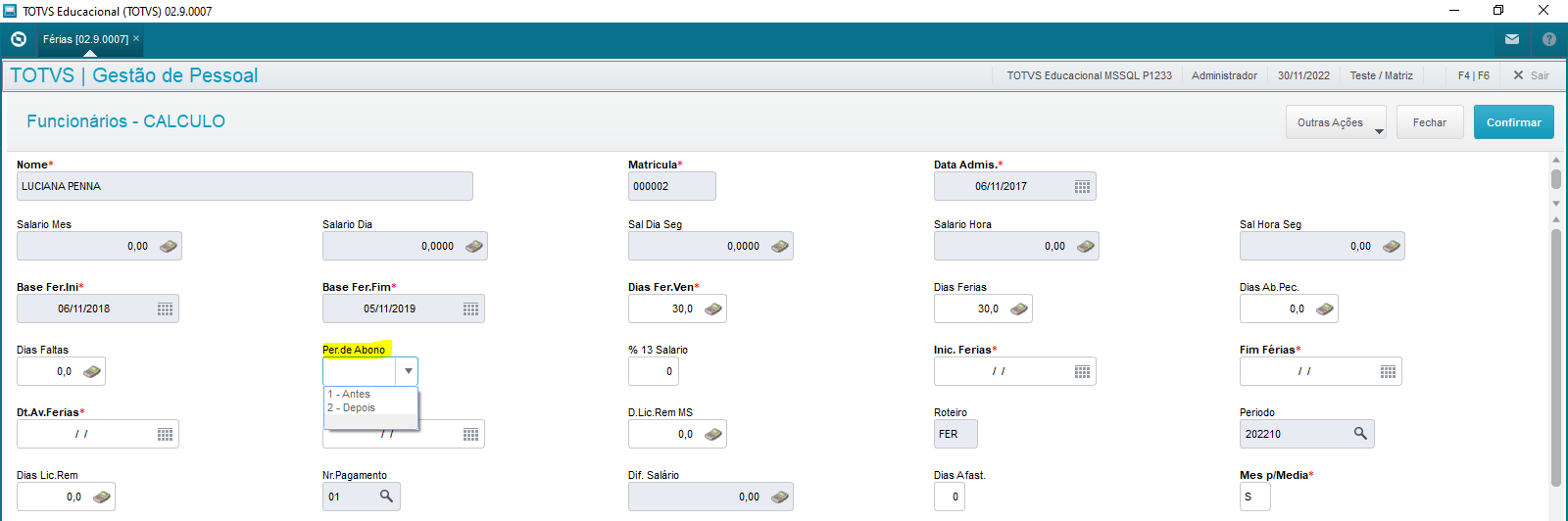Open the Outras Ações dropdown
The image size is (1568, 521).
point(1336,122)
